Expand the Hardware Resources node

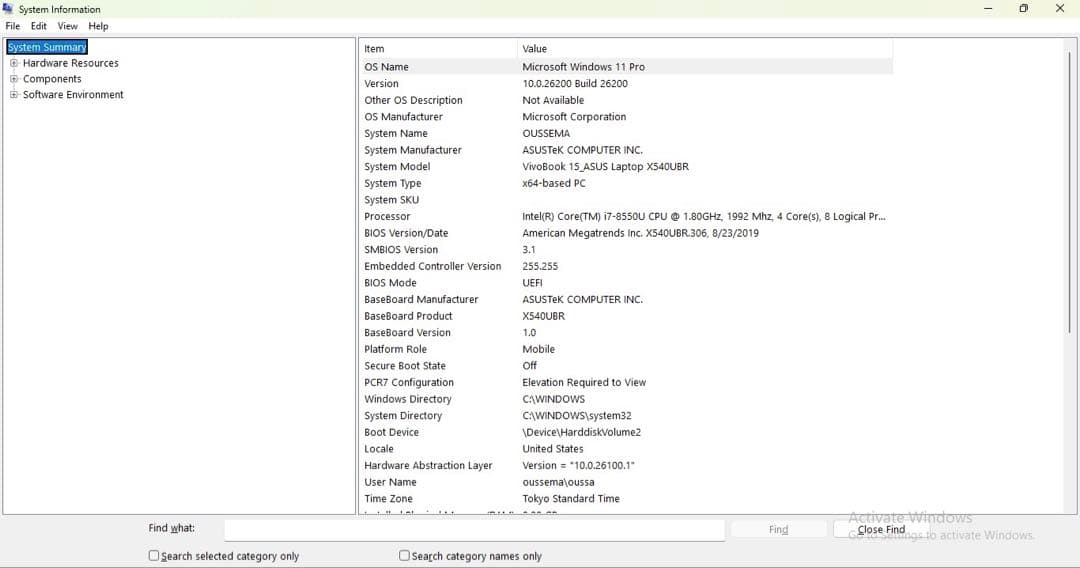pyautogui.click(x=14, y=63)
